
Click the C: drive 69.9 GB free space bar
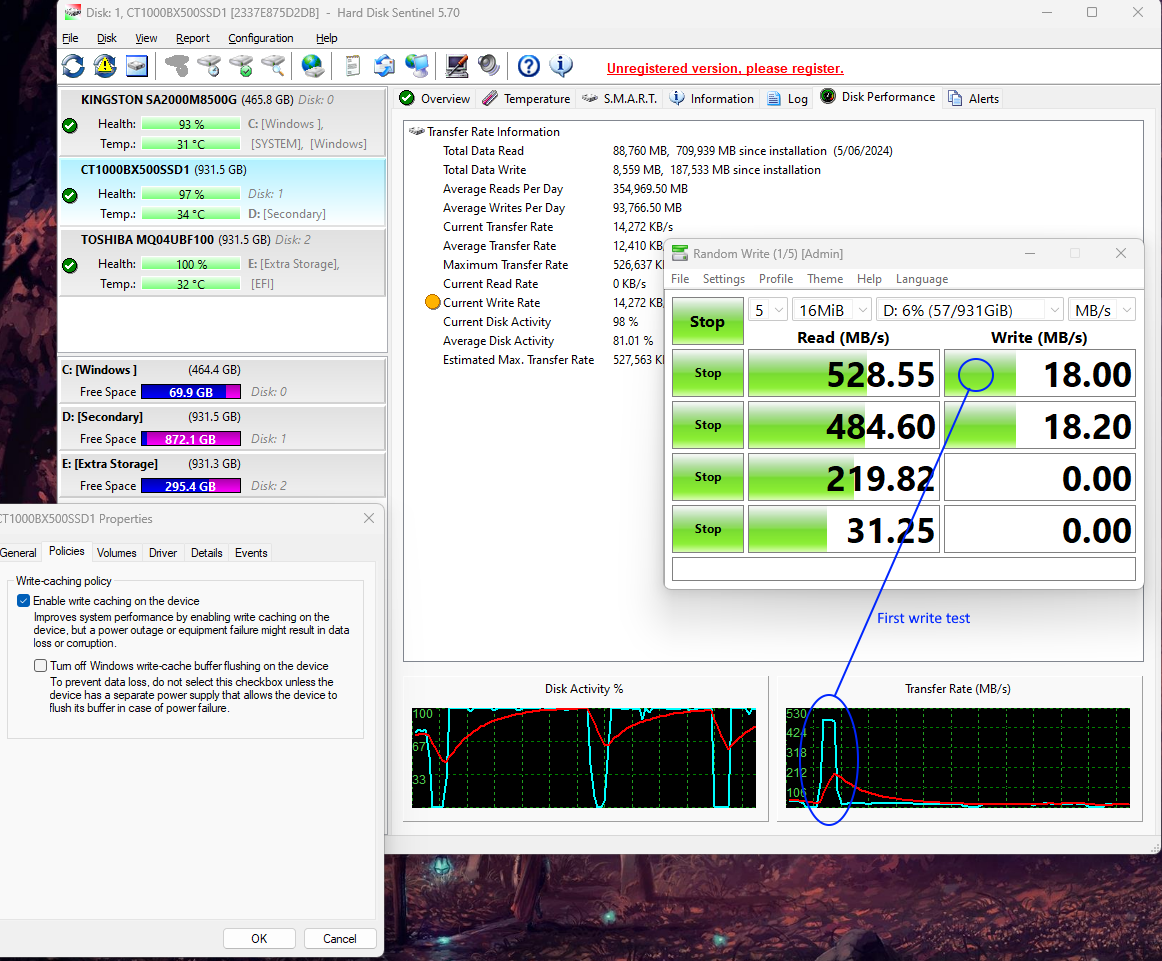pos(191,392)
